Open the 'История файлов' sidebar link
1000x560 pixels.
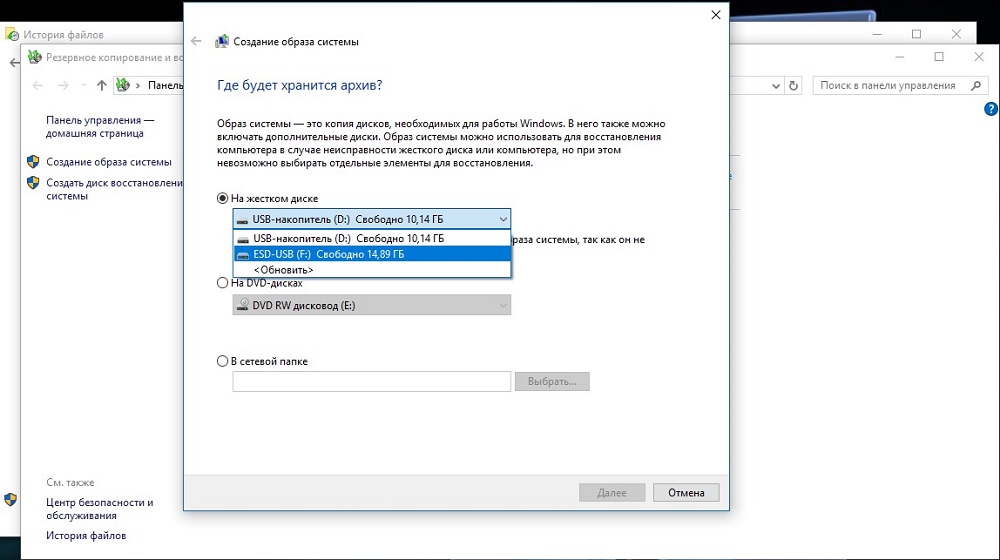click(86, 536)
